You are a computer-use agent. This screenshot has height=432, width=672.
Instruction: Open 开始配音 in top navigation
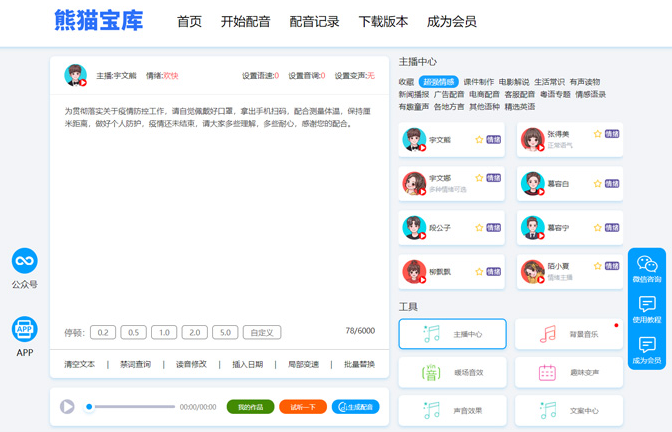(x=246, y=21)
